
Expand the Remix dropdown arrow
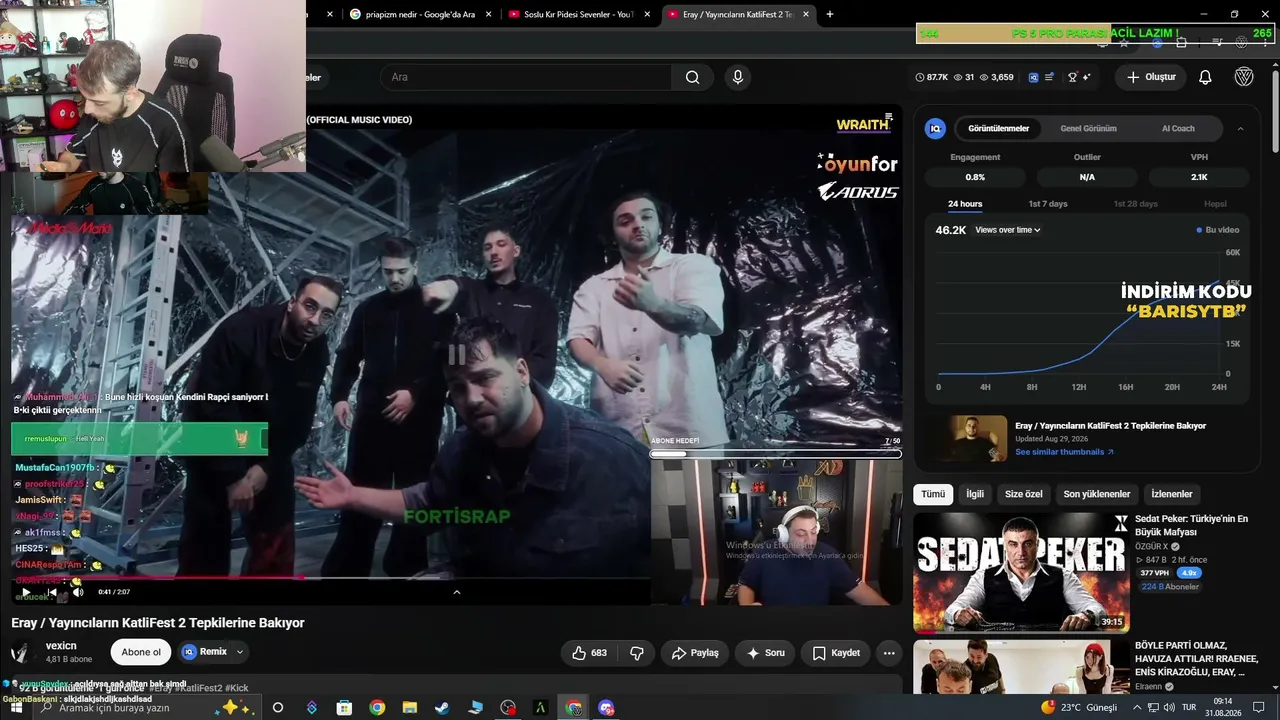click(x=239, y=652)
